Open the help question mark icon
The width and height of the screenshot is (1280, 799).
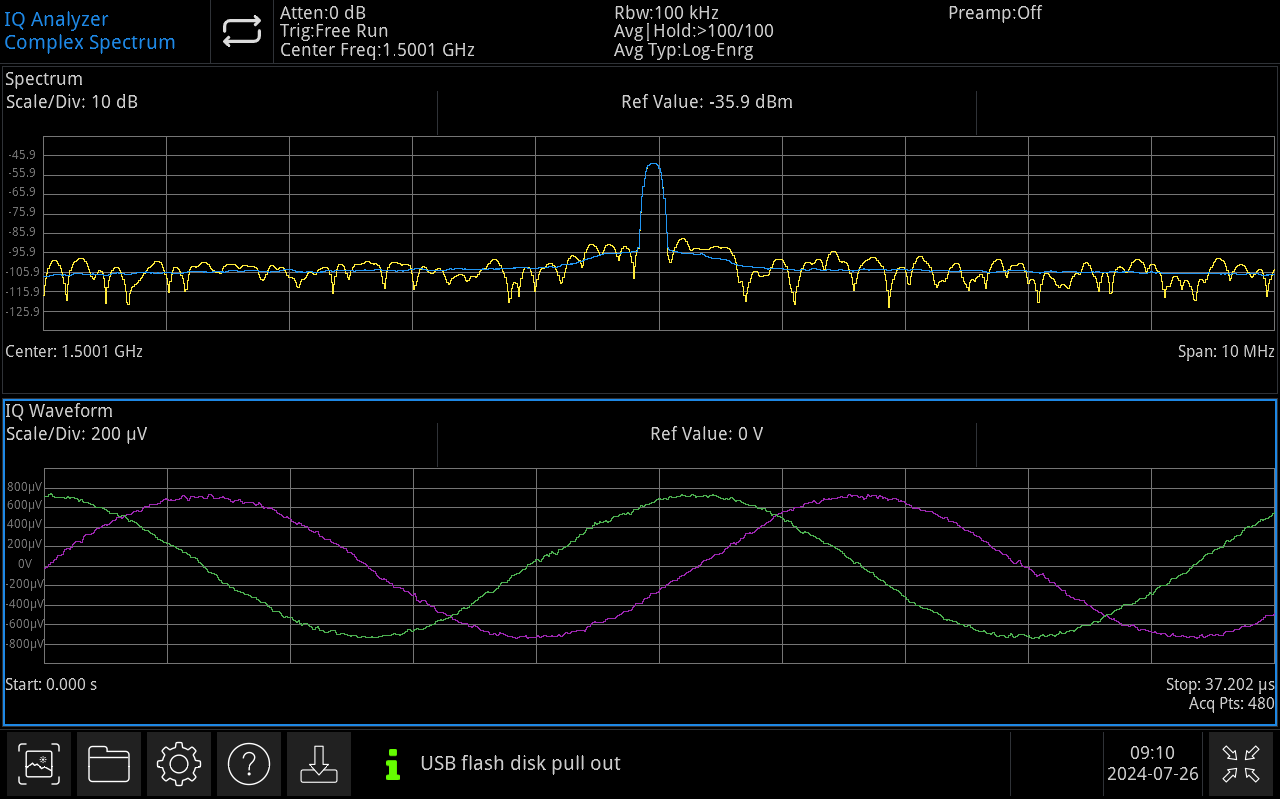click(x=249, y=764)
